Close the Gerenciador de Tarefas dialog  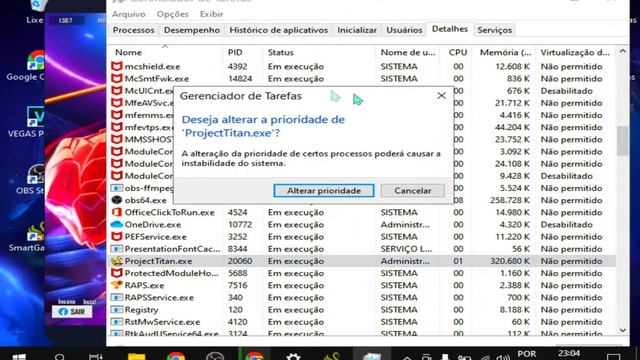441,96
